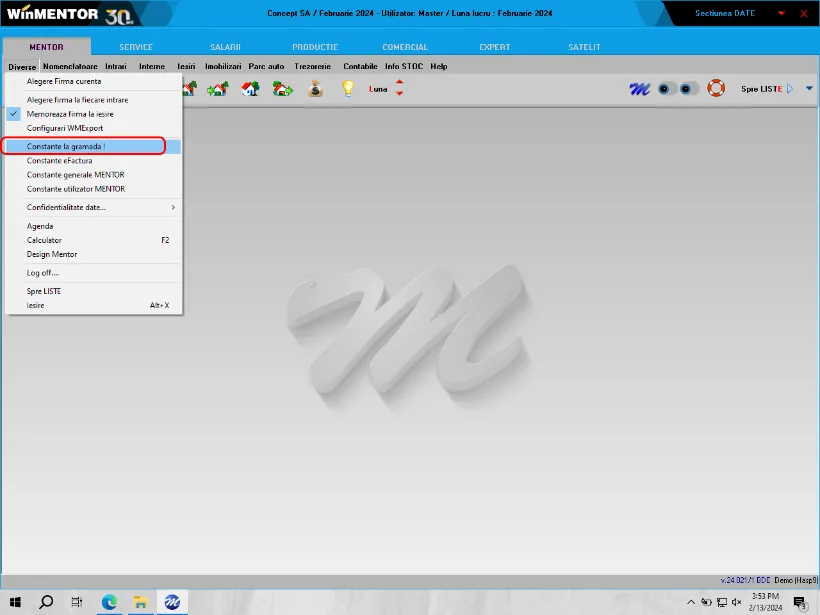Click the v.24.021/1 BDE status text
Screen dimensions: 820x615
(745, 580)
